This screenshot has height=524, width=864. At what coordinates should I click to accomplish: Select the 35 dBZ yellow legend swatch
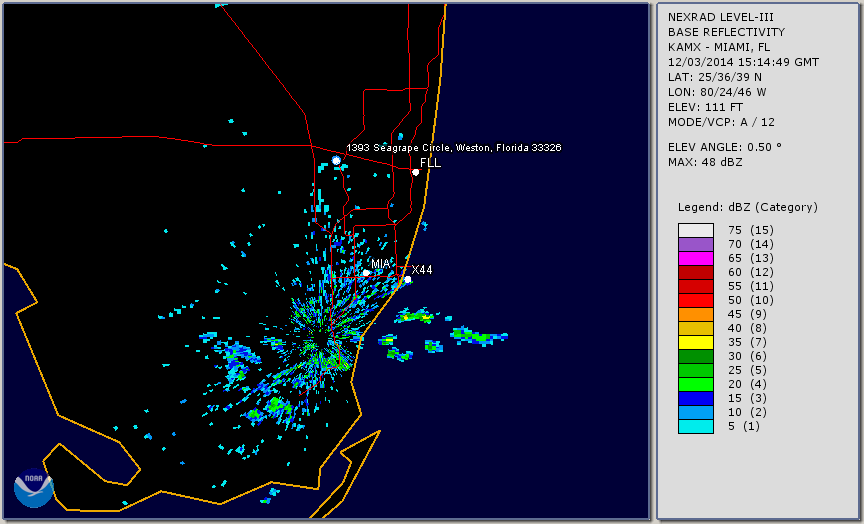click(695, 343)
